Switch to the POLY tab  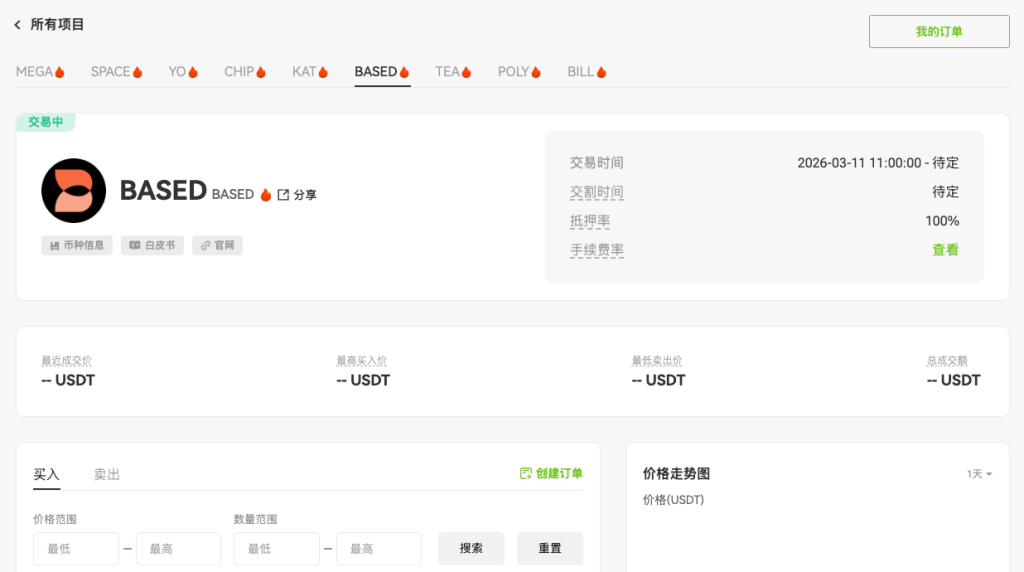(519, 72)
